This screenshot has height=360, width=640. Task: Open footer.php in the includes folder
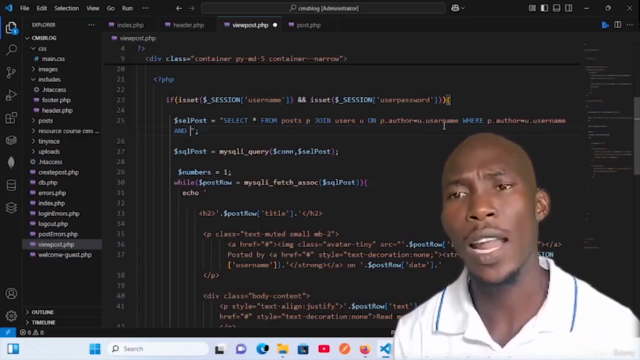point(56,100)
